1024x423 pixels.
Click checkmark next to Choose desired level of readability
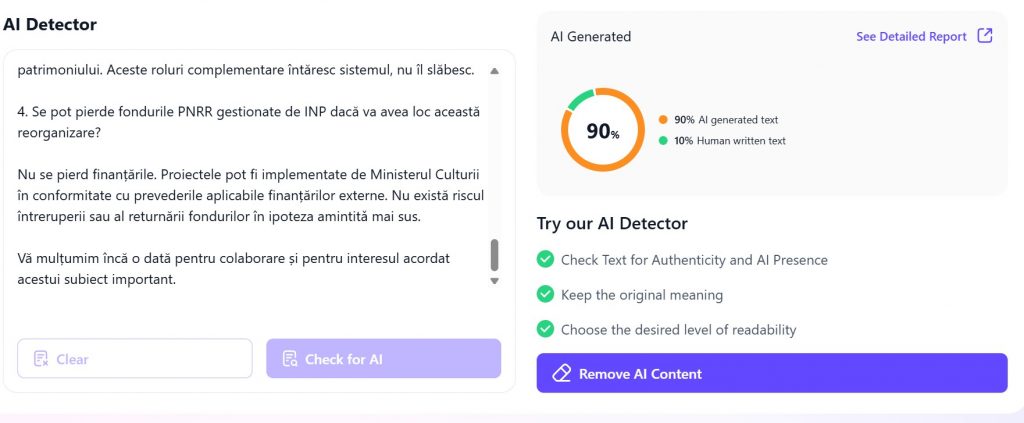545,329
